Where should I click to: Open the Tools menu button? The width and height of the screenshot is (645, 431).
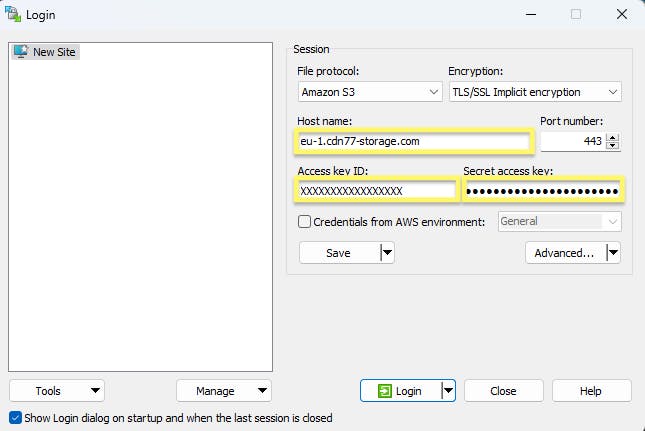pyautogui.click(x=56, y=391)
